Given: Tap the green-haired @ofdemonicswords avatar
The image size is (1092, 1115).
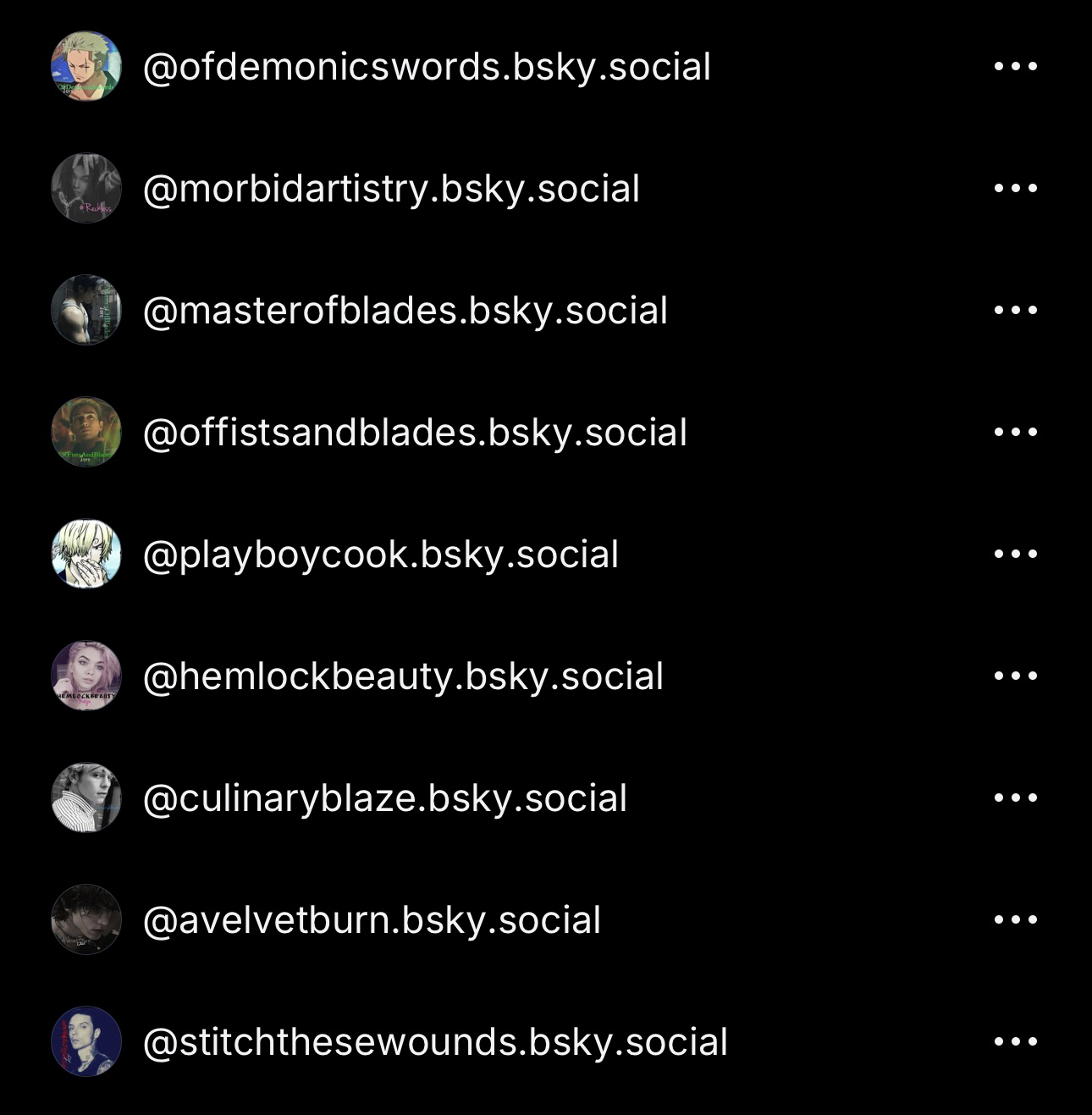Looking at the screenshot, I should (x=86, y=66).
